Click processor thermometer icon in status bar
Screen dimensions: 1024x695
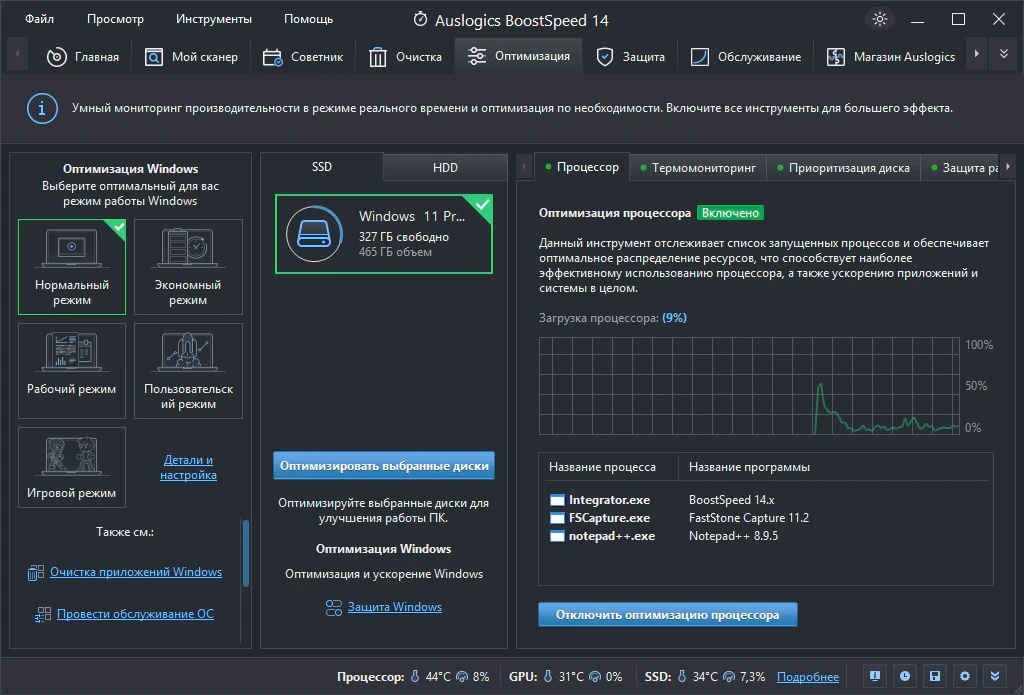415,676
